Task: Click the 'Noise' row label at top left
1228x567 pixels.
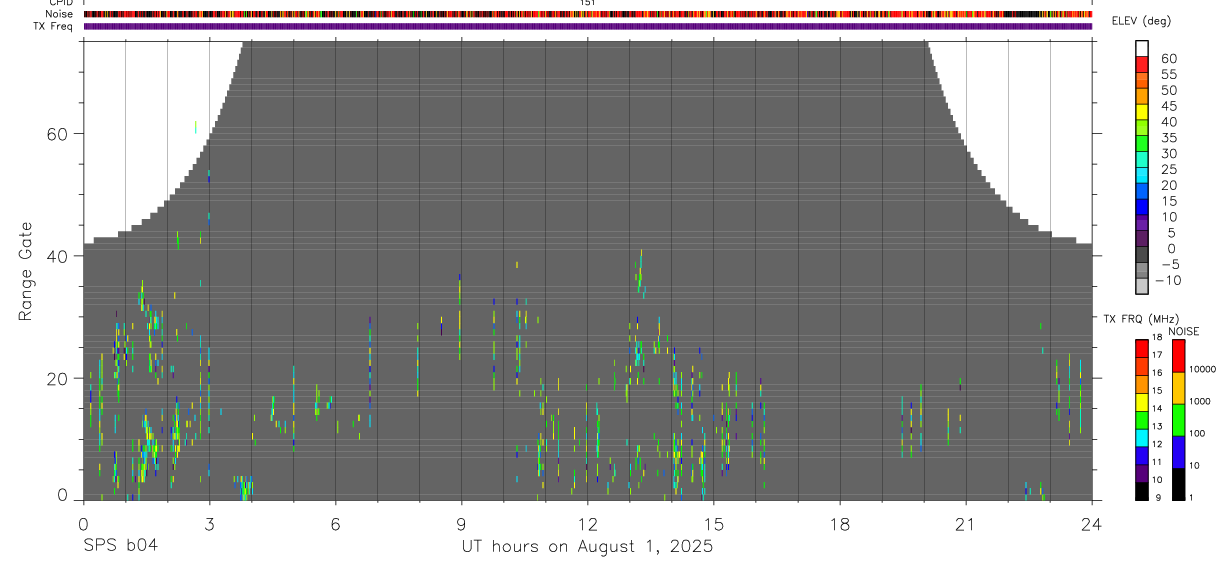Action: click(x=60, y=14)
